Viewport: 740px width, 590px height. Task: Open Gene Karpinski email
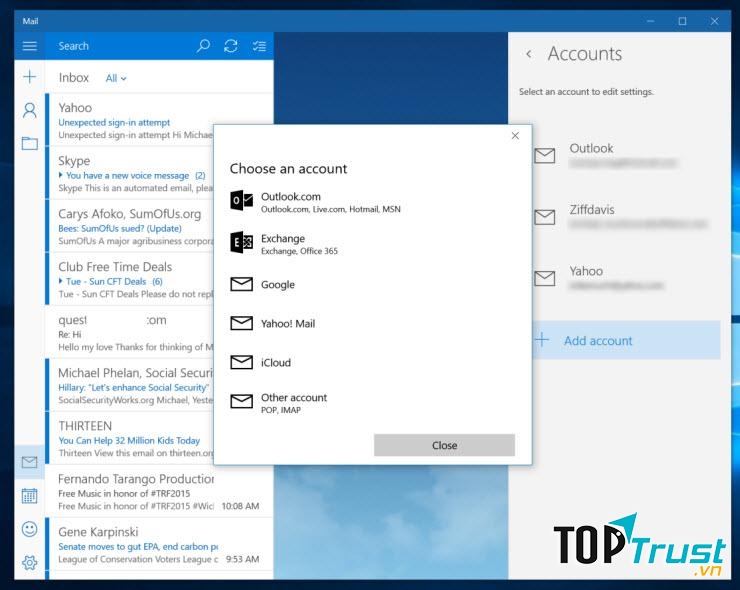coord(159,545)
